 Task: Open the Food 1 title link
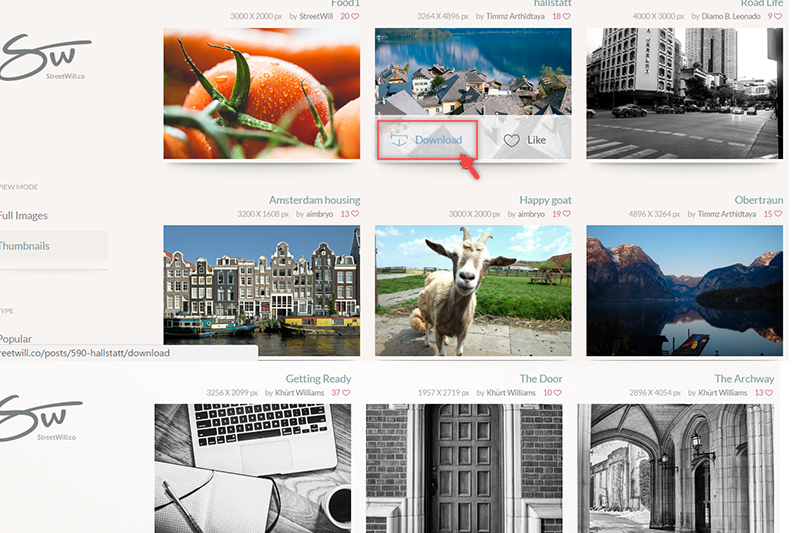coord(345,3)
